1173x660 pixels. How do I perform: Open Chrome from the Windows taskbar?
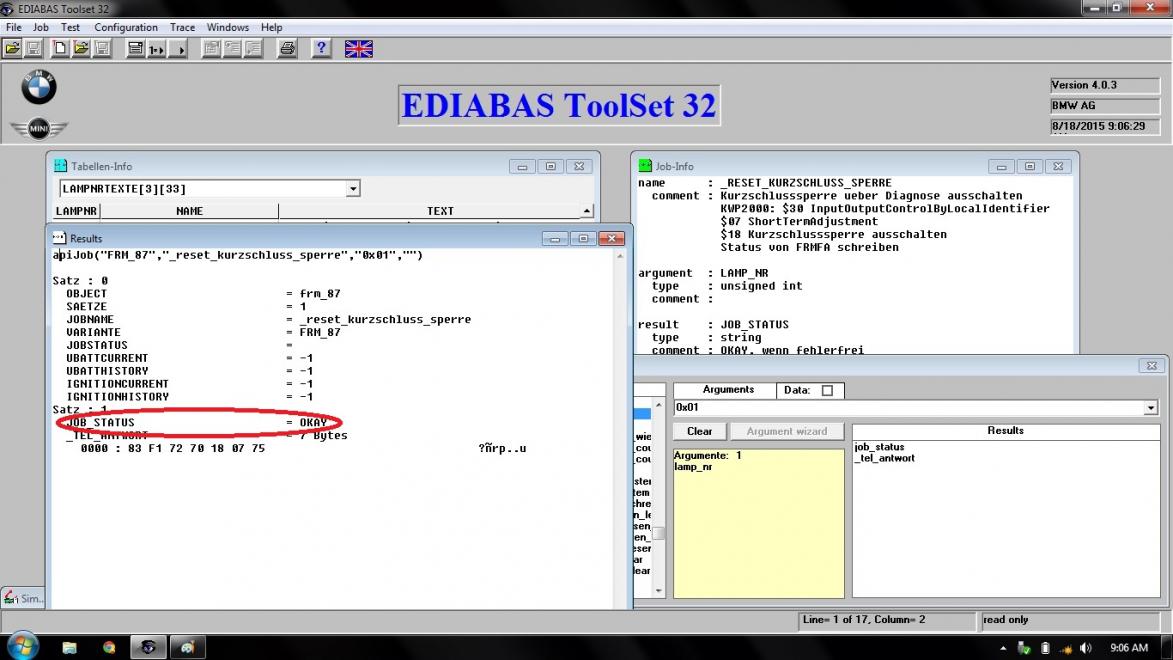tap(109, 647)
